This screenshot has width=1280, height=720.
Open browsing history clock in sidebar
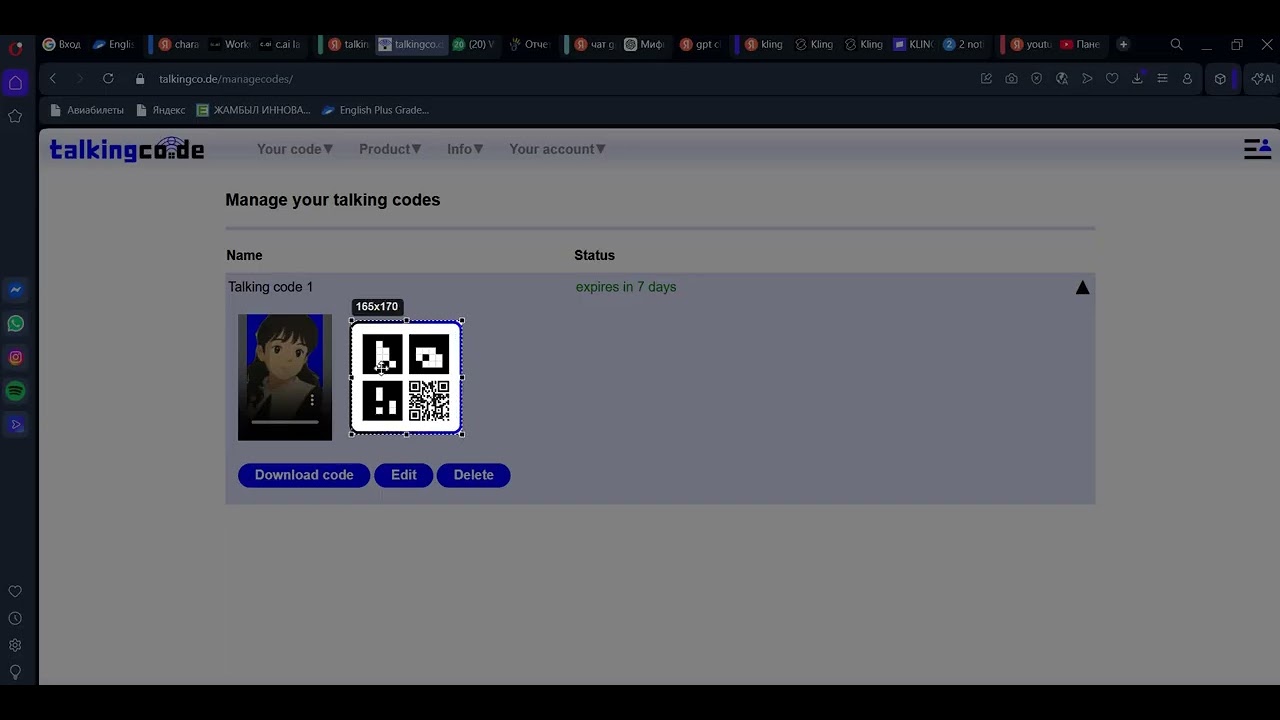[15, 619]
